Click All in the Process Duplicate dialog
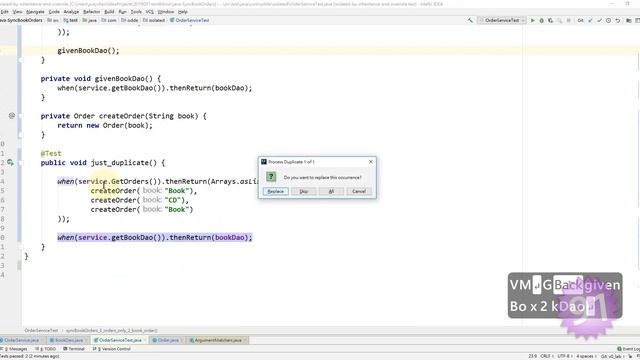This screenshot has height=360, width=640. 331,191
